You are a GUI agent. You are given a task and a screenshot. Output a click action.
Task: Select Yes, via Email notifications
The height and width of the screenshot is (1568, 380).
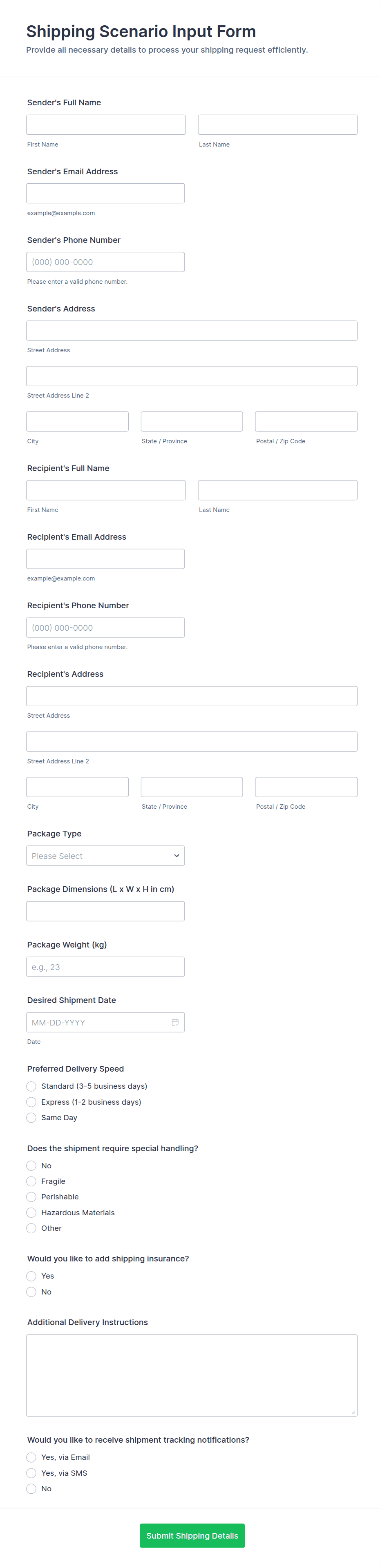(32, 1457)
